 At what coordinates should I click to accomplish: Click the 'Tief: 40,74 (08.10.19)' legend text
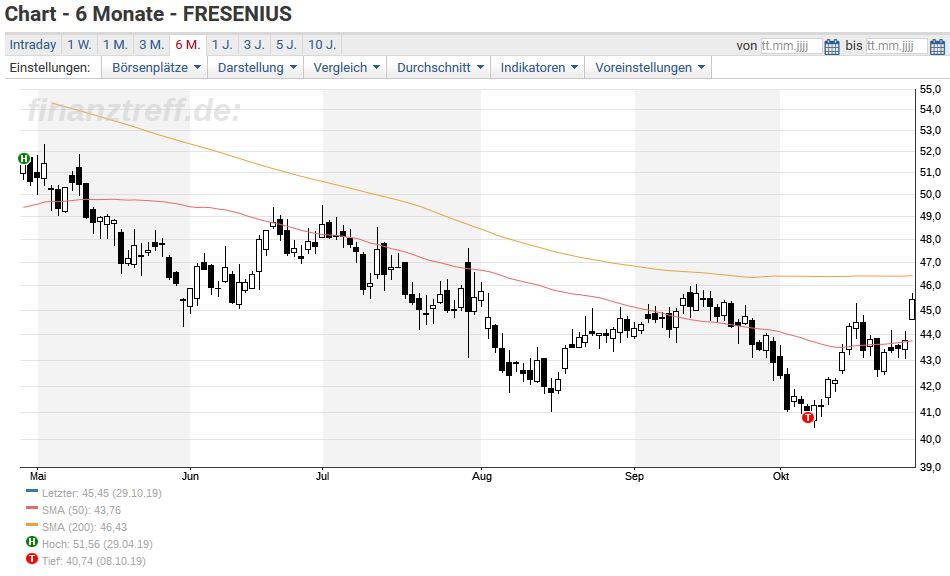pyautogui.click(x=94, y=561)
